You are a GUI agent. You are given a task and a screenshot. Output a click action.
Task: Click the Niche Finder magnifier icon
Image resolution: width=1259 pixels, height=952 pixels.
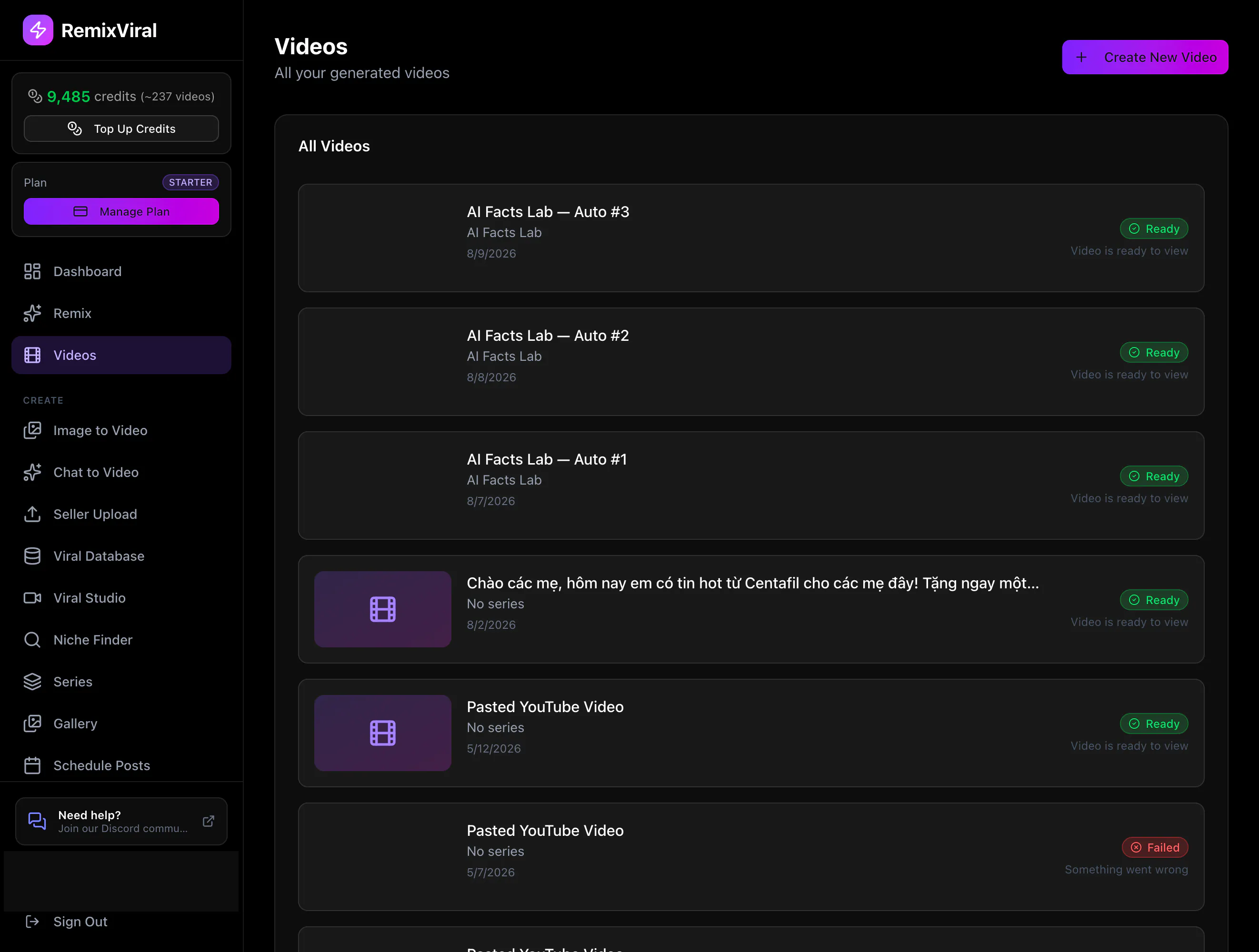pos(32,640)
